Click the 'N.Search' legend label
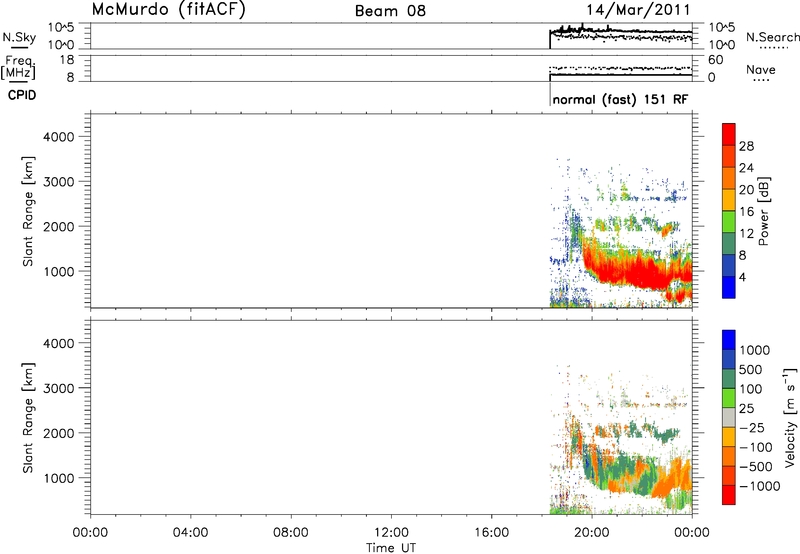The width and height of the screenshot is (800, 554). pyautogui.click(x=772, y=37)
